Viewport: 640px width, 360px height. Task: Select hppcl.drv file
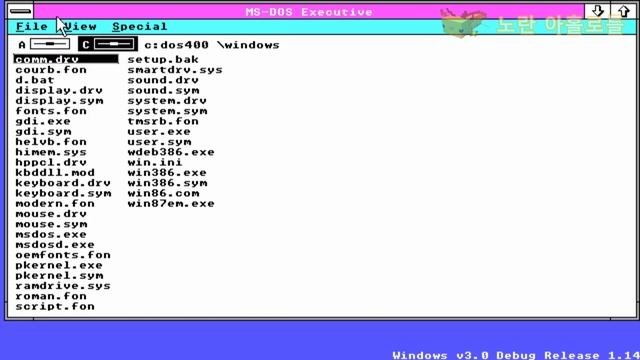[51, 162]
